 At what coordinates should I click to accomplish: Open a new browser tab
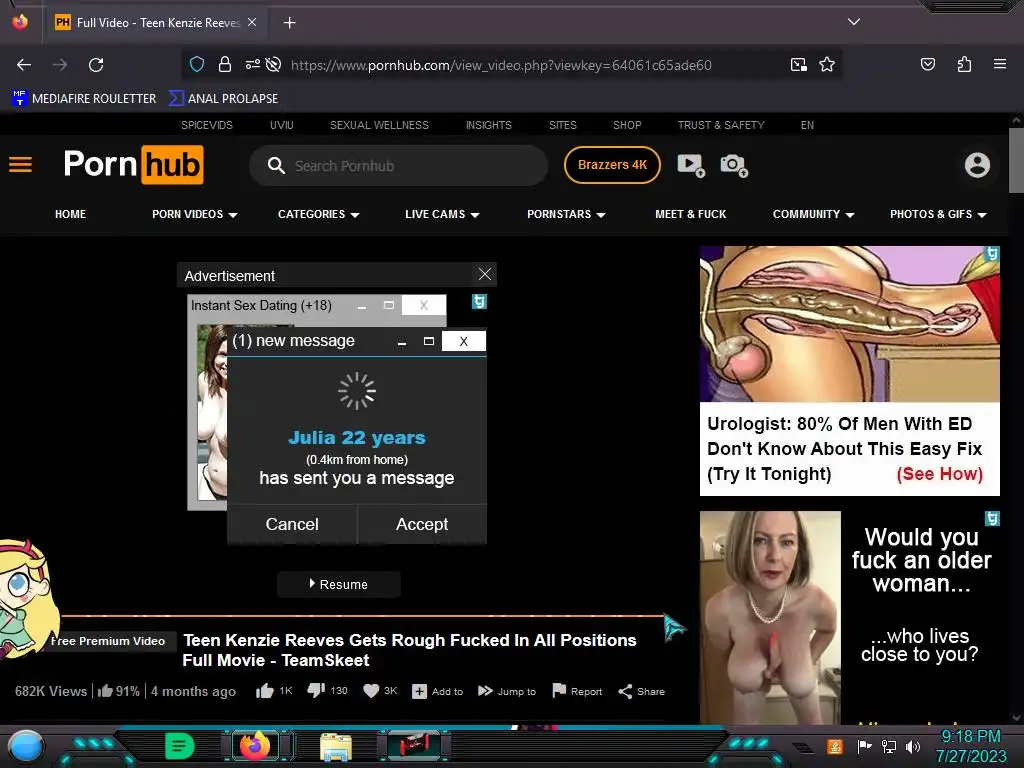pyautogui.click(x=289, y=23)
